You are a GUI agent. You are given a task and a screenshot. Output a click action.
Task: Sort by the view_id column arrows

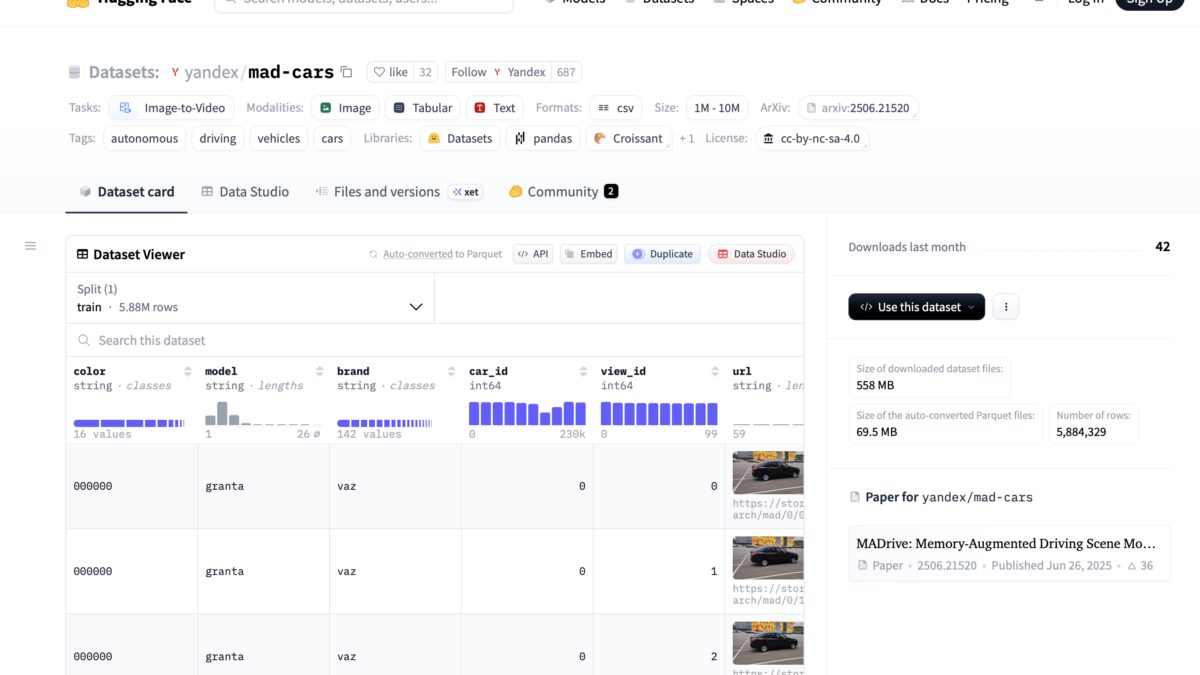[715, 372]
